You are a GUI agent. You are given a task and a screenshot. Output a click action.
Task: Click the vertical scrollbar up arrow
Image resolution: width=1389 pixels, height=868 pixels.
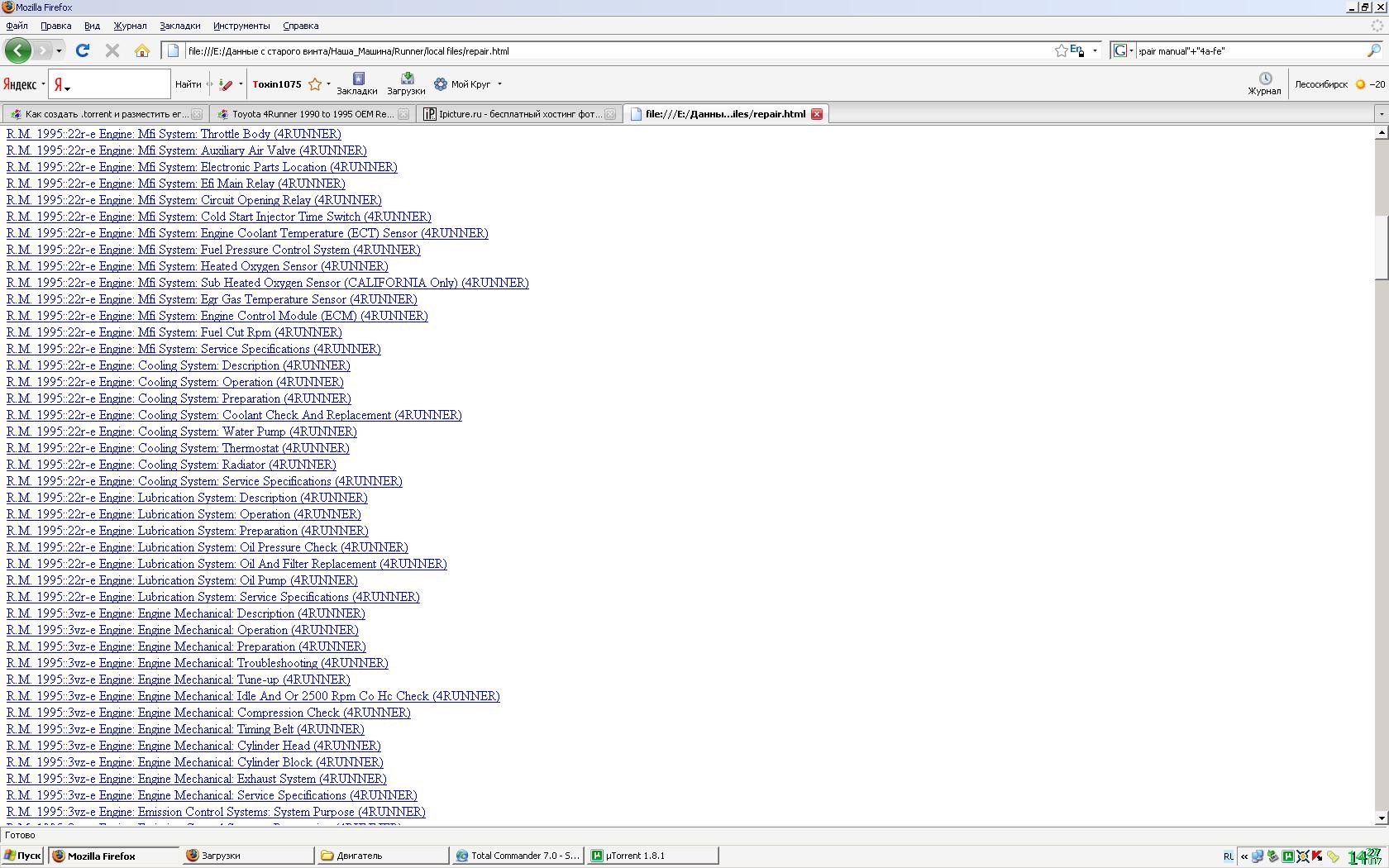tap(1381, 133)
